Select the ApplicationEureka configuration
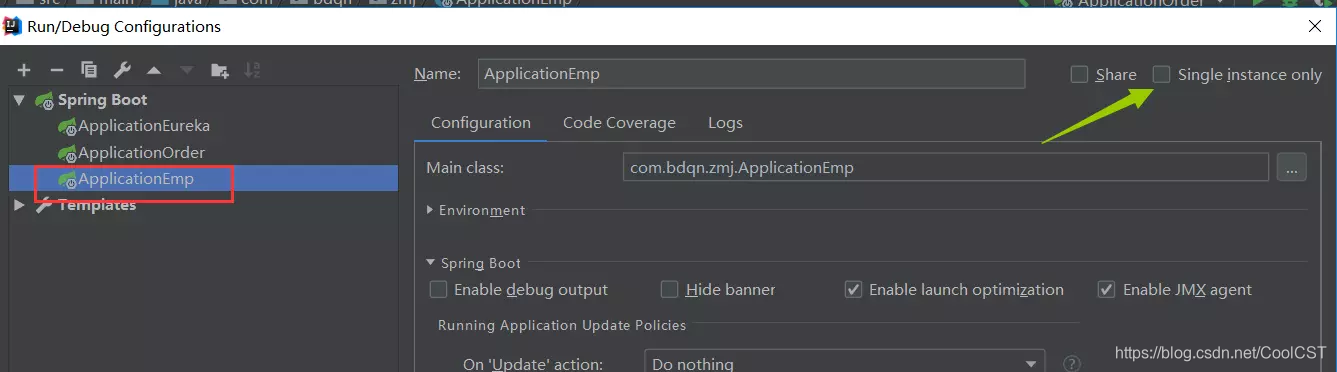 (144, 126)
